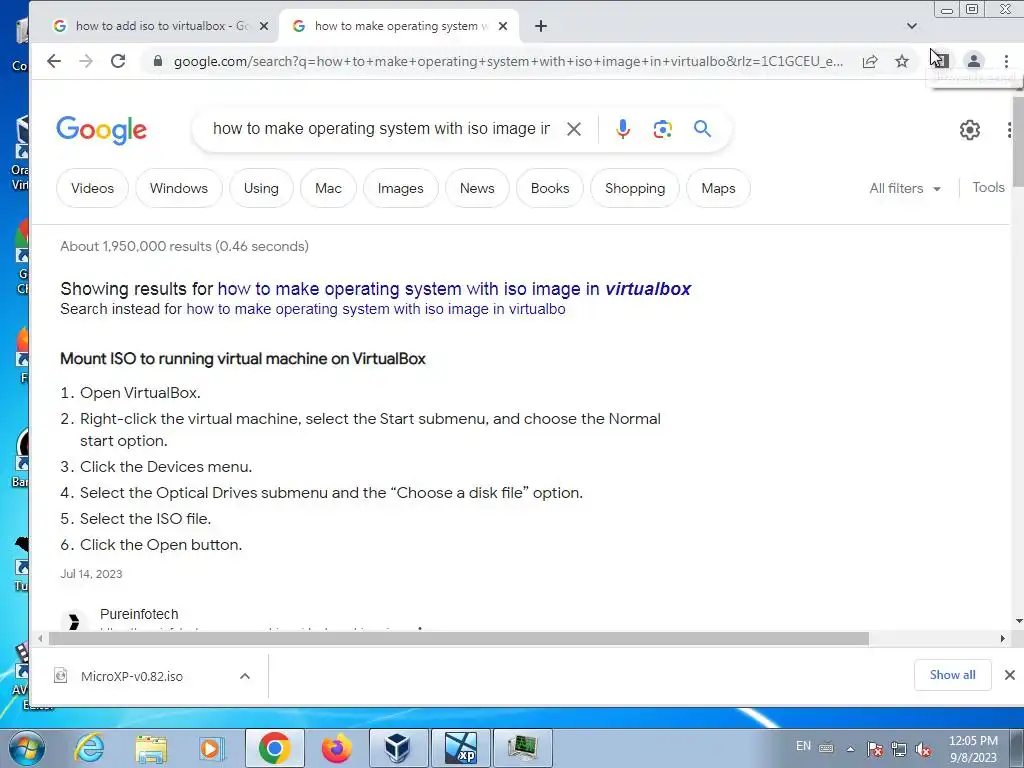This screenshot has height=768, width=1024.
Task: Click the Chrome address bar URL
Action: pos(508,61)
